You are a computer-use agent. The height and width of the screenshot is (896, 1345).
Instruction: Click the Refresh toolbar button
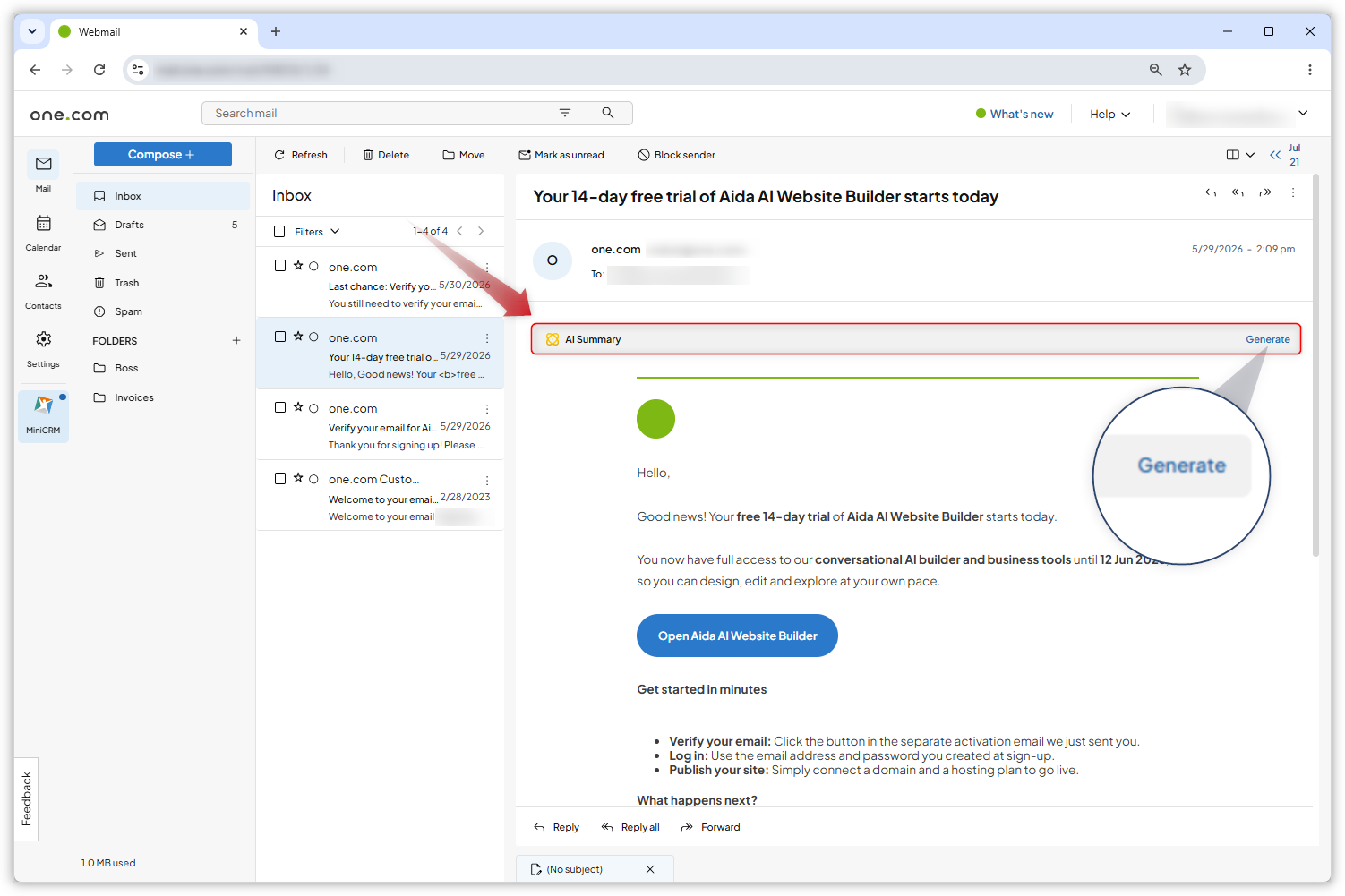click(x=301, y=155)
